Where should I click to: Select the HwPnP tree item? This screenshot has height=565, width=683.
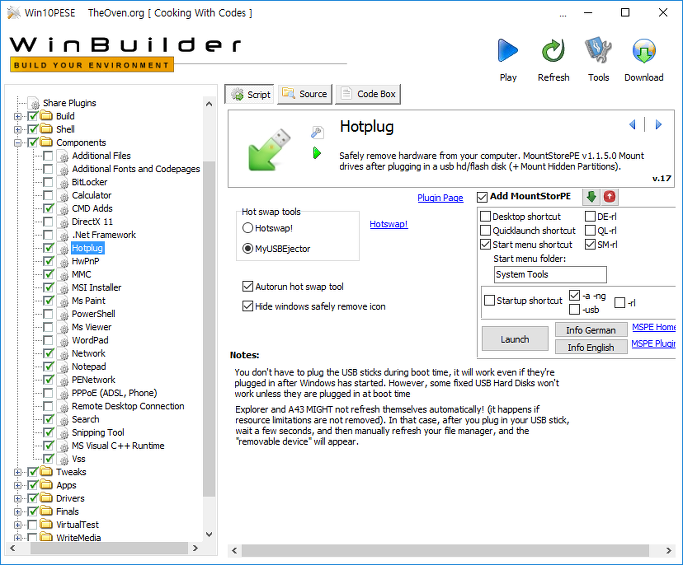(x=85, y=261)
